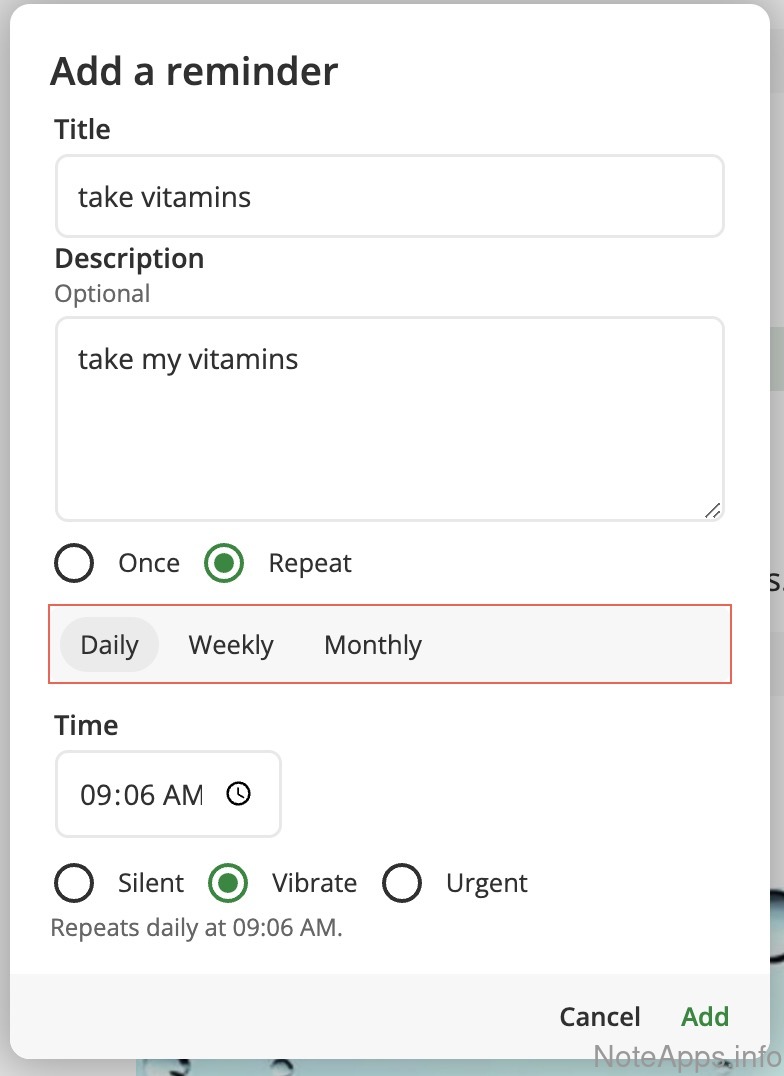784x1076 pixels.
Task: Click the Description box resize handle
Action: [712, 510]
